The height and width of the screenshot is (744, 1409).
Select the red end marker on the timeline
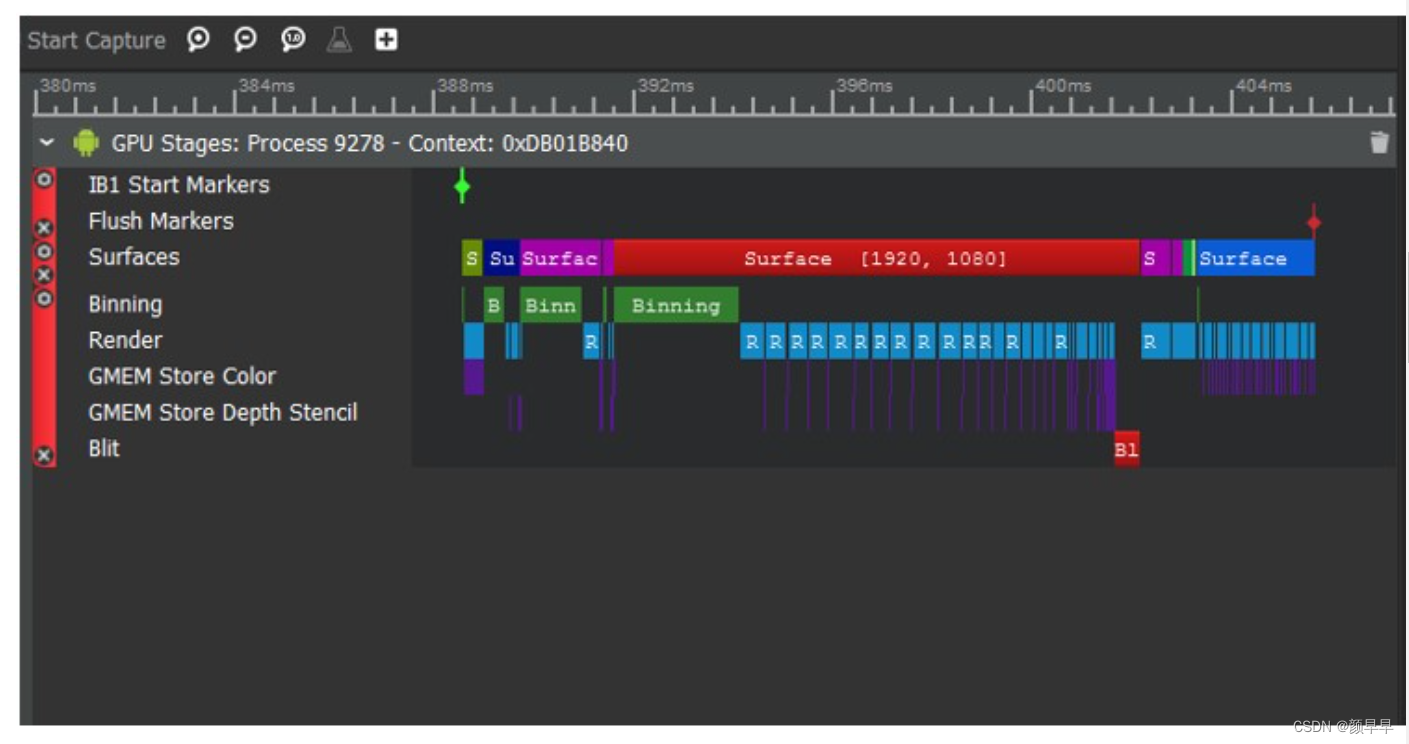tap(1313, 222)
